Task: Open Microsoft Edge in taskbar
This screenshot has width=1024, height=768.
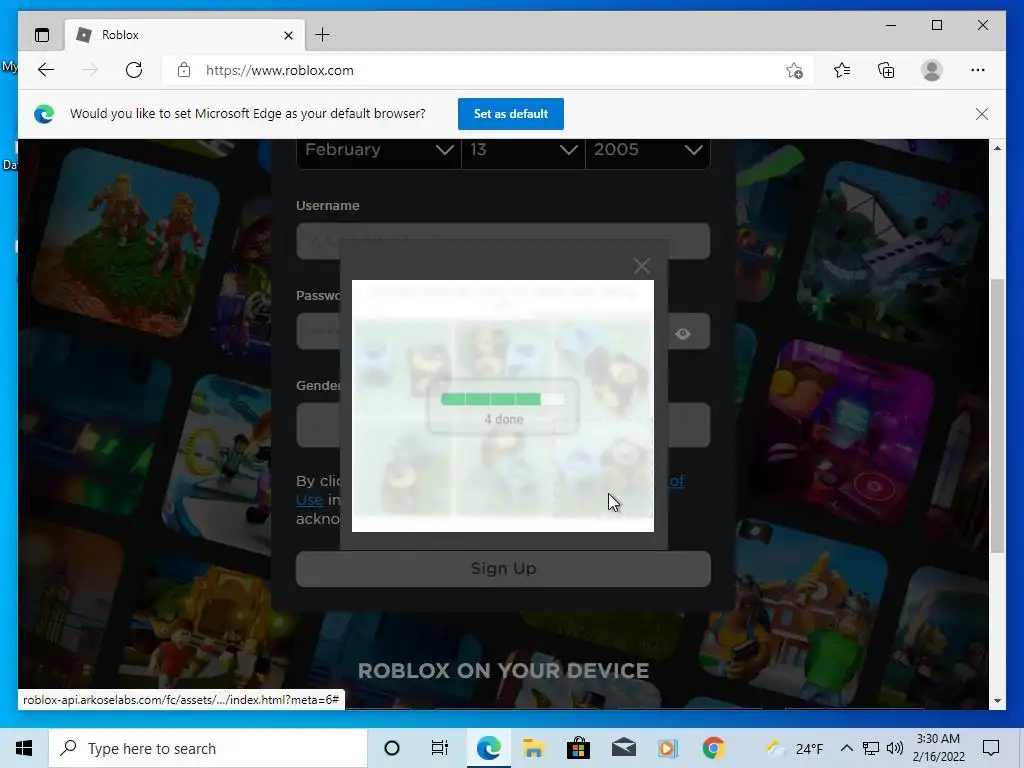Action: 488,748
